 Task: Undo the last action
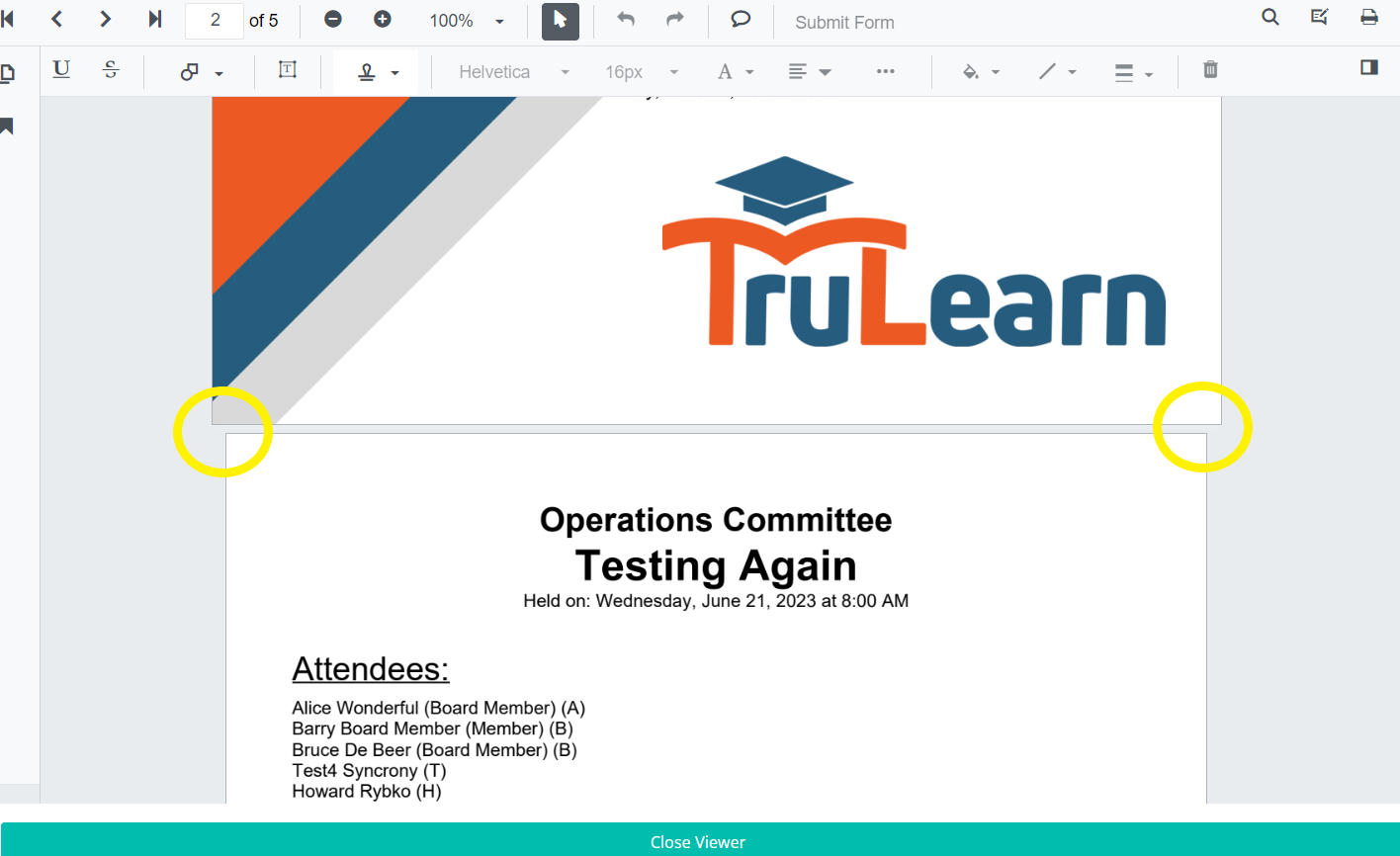(x=626, y=20)
